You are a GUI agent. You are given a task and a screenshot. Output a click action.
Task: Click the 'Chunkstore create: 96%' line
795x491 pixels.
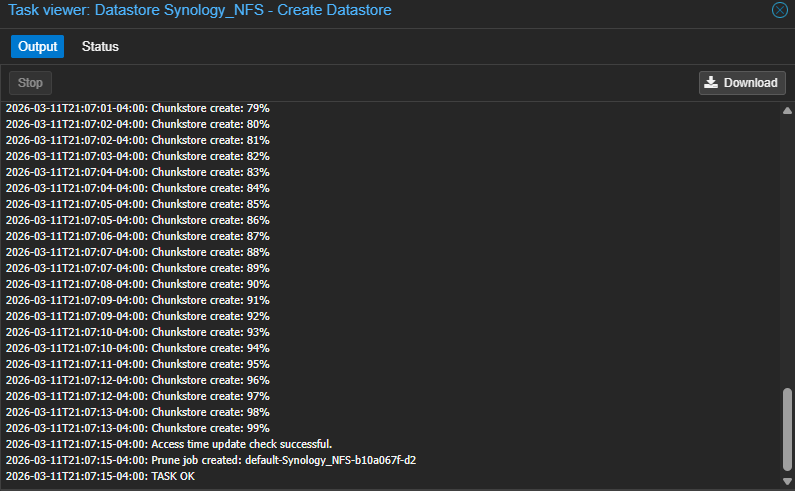pyautogui.click(x=137, y=380)
